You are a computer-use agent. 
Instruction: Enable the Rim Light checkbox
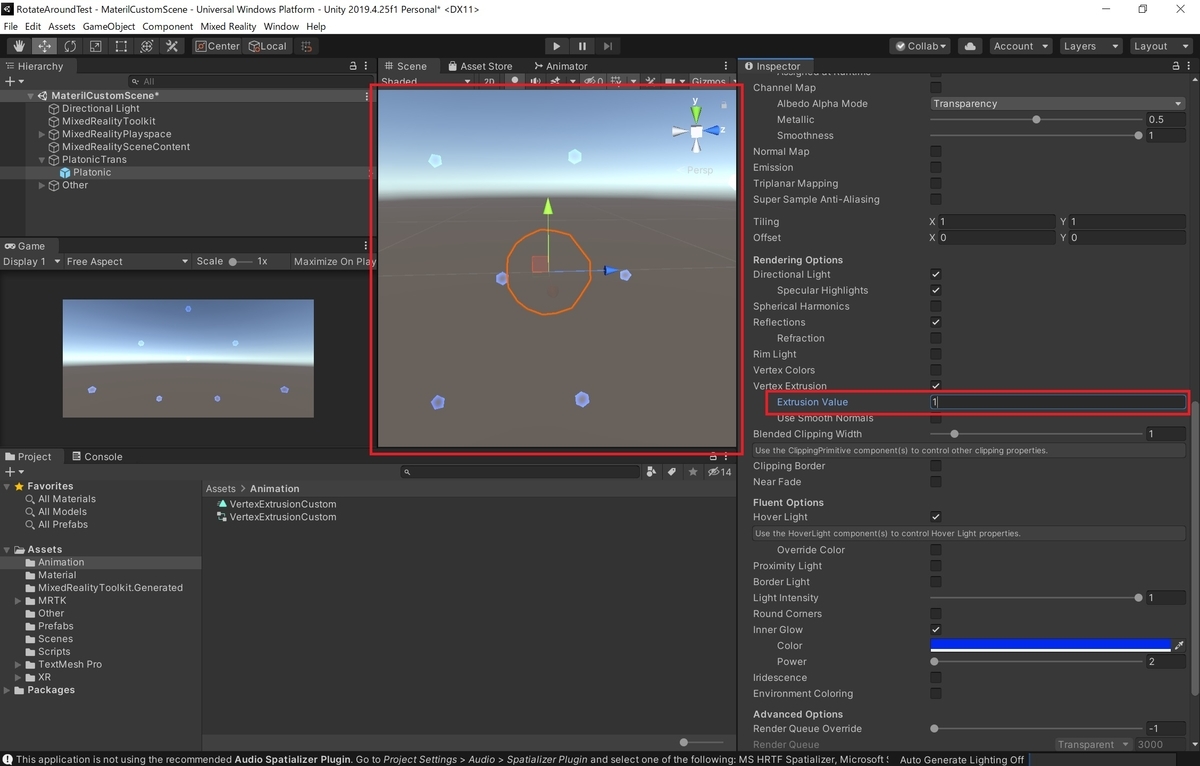click(936, 354)
